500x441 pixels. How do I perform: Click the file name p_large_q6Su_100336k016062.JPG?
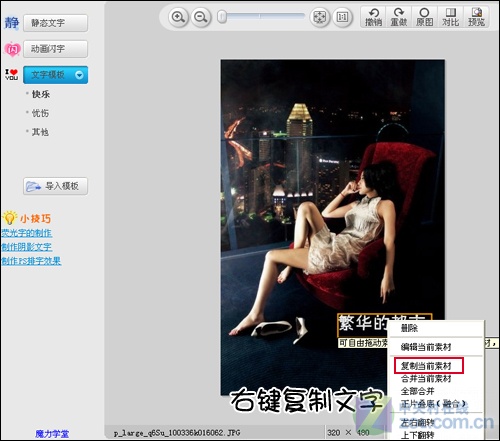click(177, 433)
